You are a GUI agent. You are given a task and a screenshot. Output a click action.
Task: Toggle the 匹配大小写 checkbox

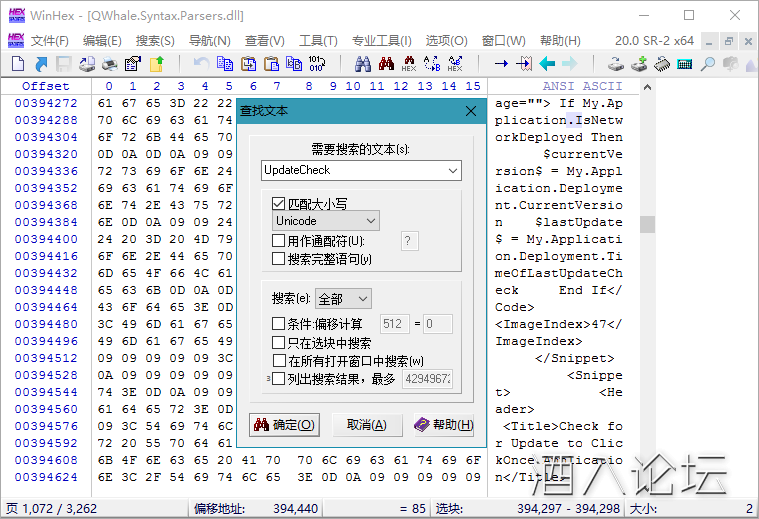[279, 203]
